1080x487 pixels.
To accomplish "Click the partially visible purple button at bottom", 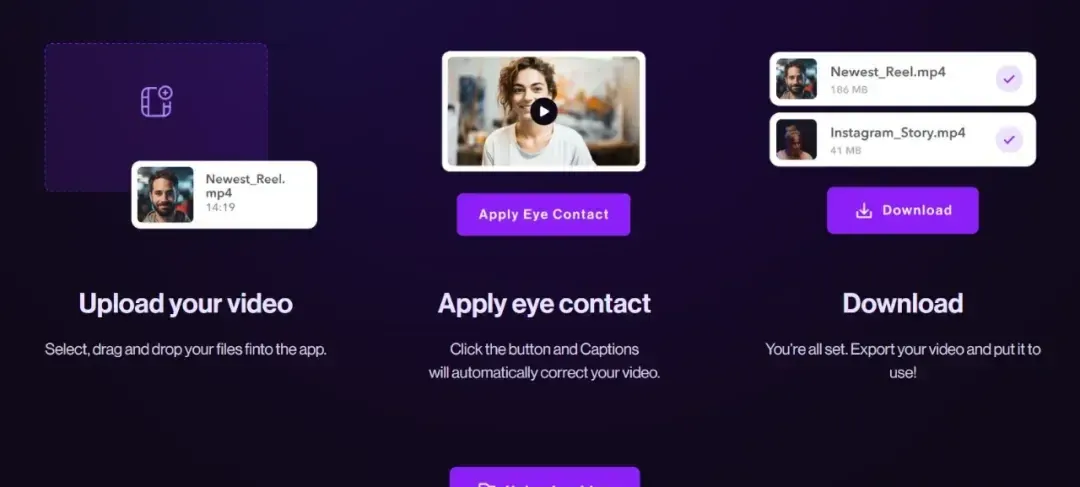I will (x=545, y=477).
